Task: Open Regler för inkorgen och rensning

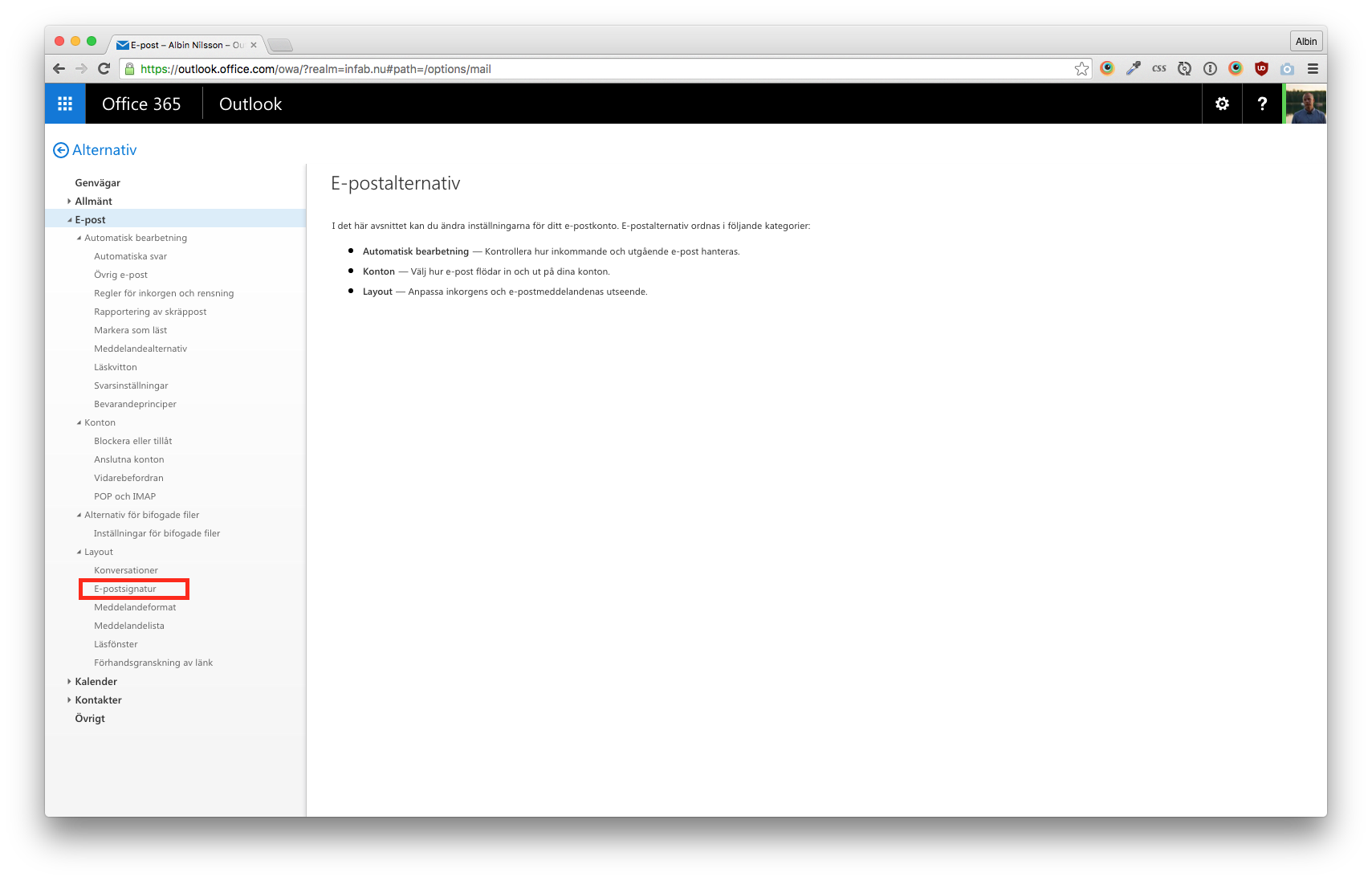Action: pos(164,294)
